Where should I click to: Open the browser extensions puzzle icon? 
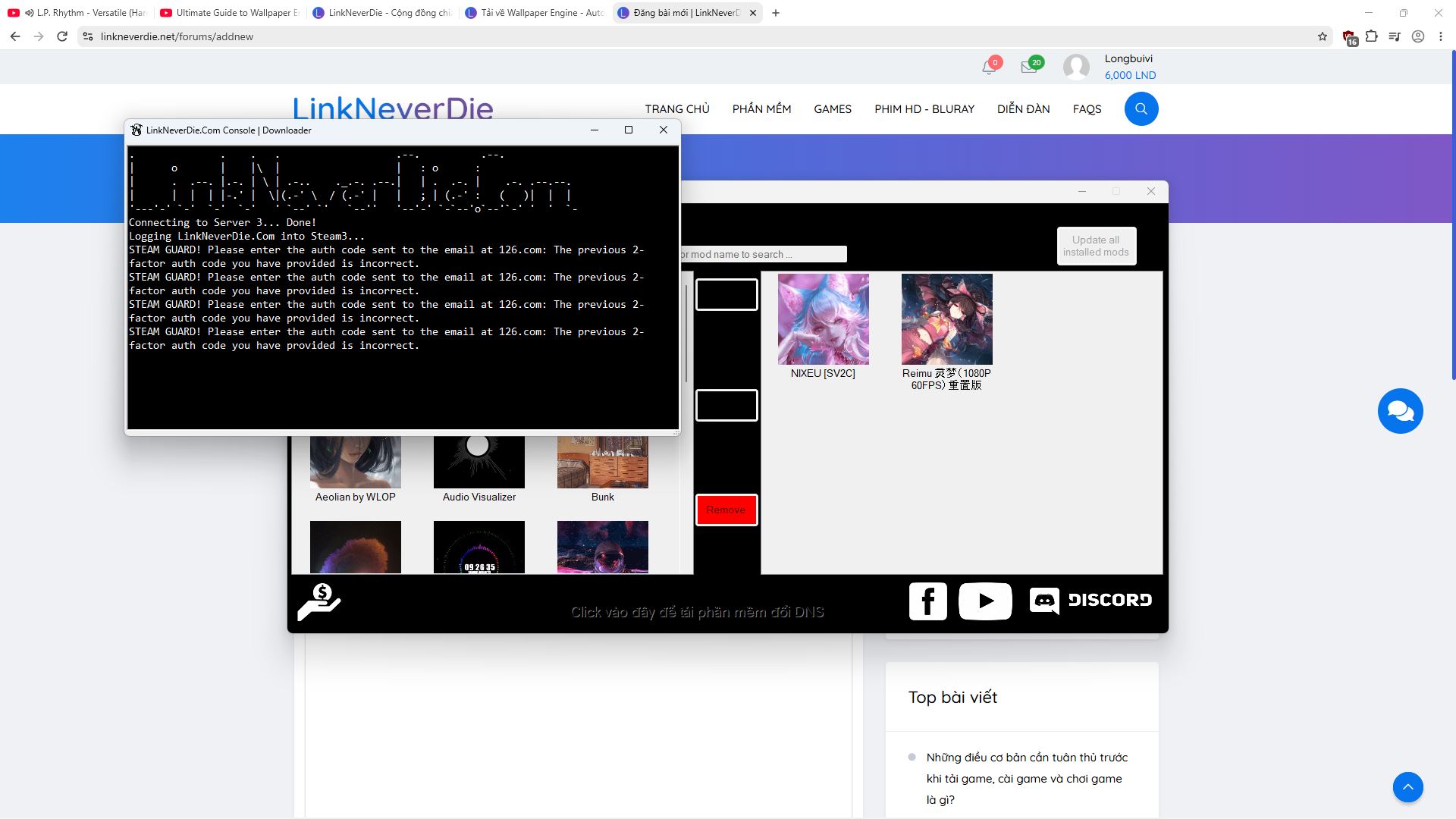(1371, 36)
